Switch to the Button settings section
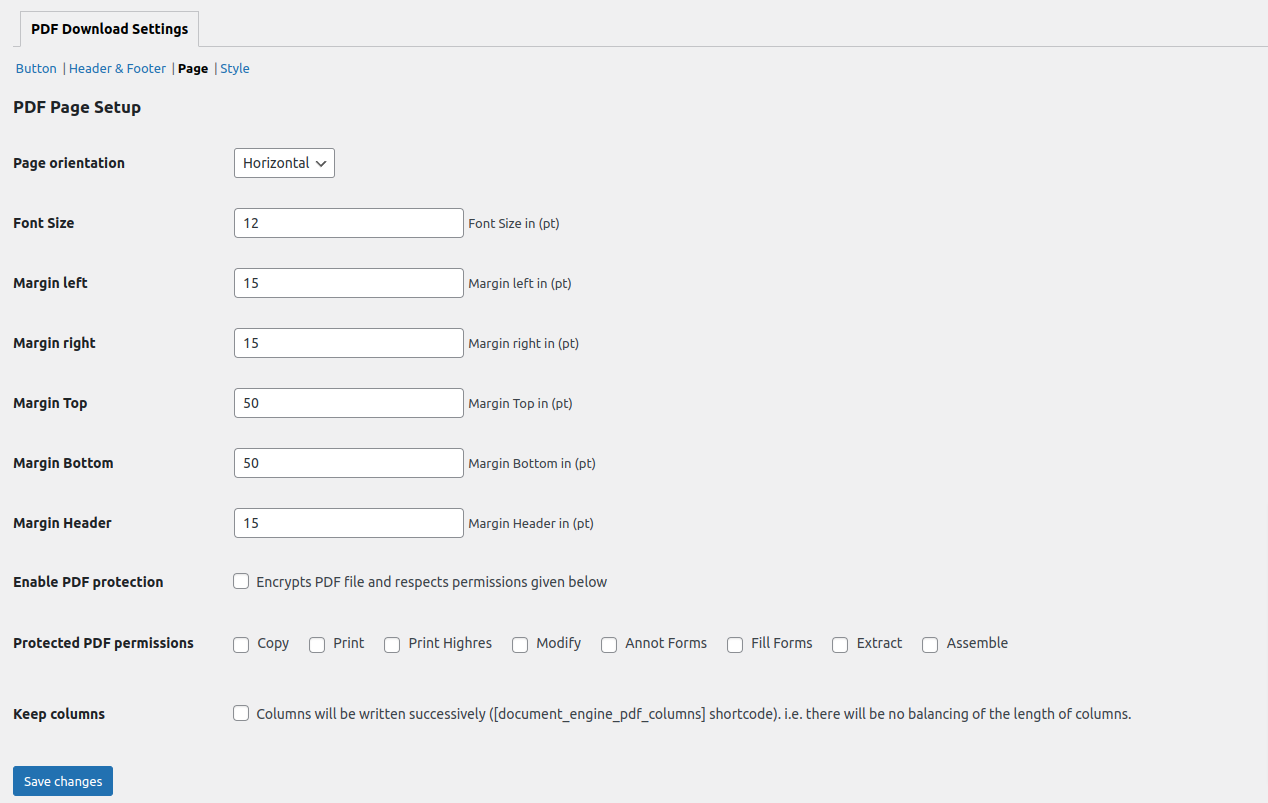Viewport: 1268px width, 803px height. coord(36,68)
